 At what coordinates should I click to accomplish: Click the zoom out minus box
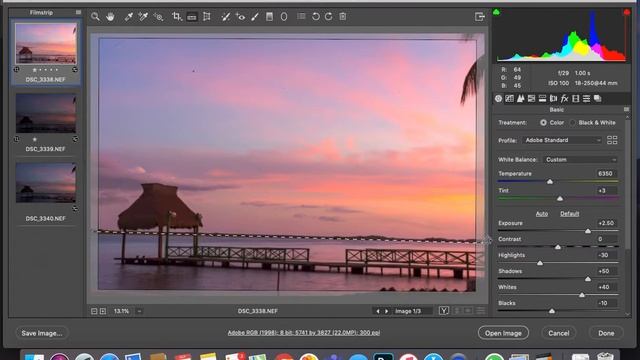click(x=94, y=311)
